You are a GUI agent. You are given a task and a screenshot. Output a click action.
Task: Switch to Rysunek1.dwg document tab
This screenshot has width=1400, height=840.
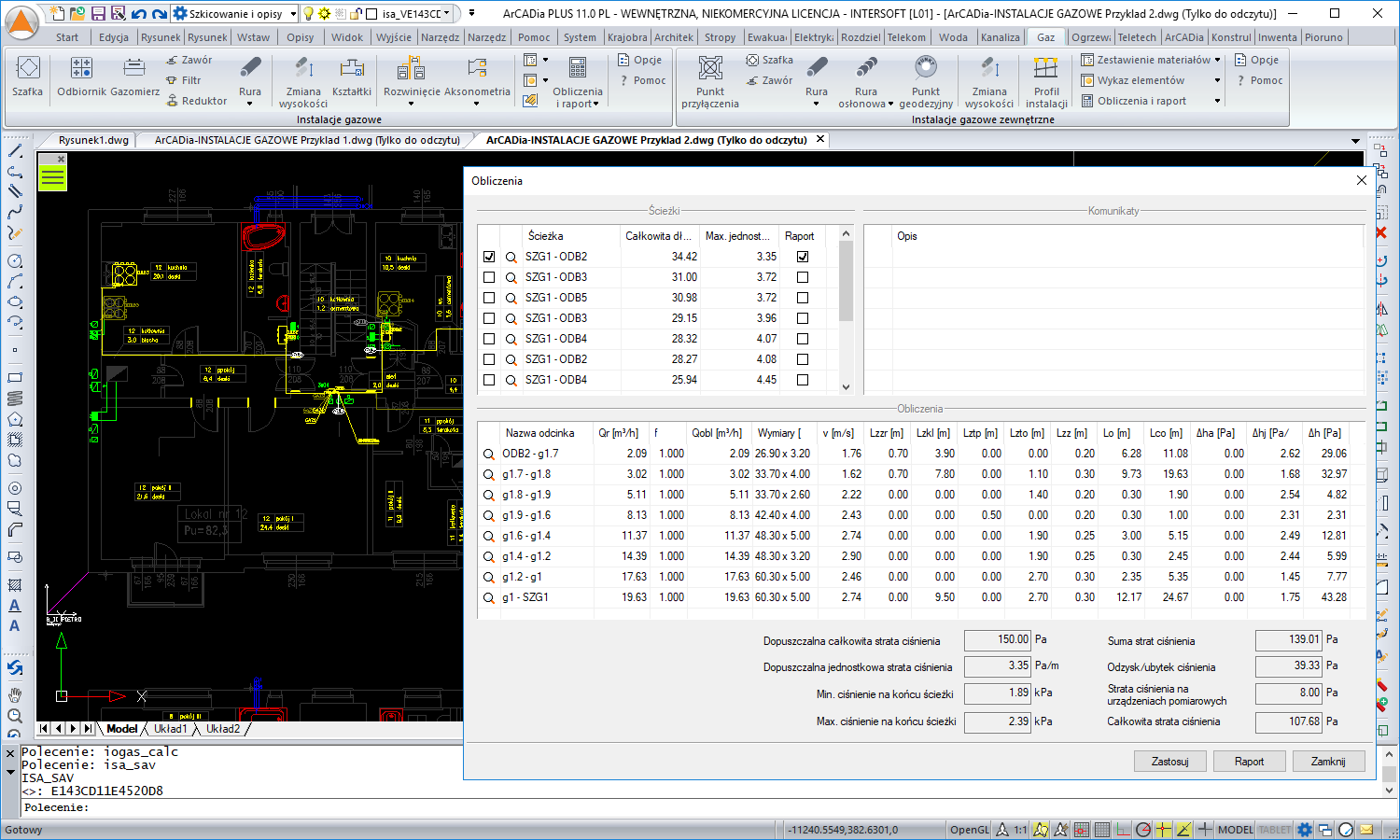(93, 140)
